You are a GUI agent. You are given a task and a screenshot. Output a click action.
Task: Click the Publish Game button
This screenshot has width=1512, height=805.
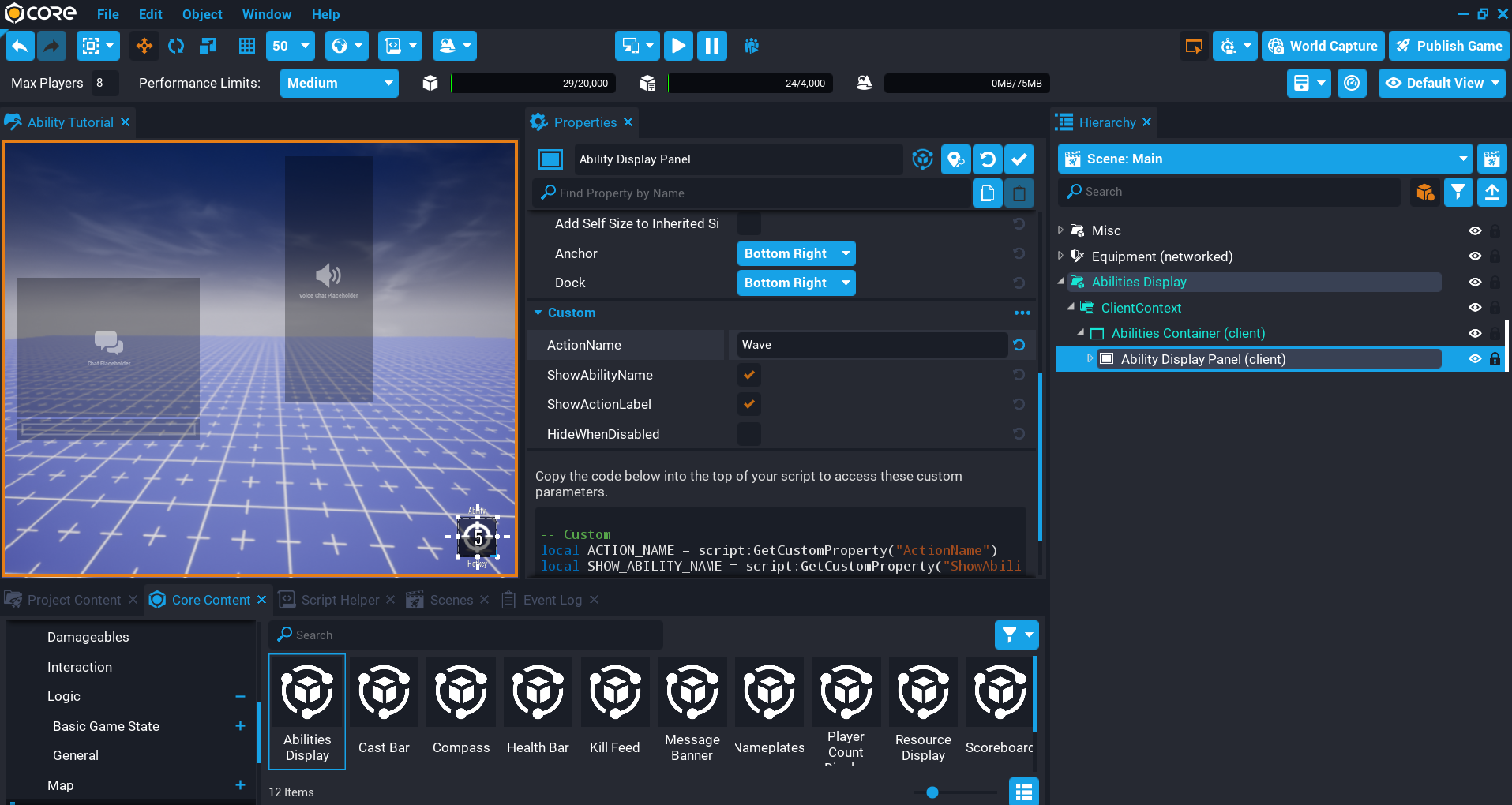(x=1450, y=47)
